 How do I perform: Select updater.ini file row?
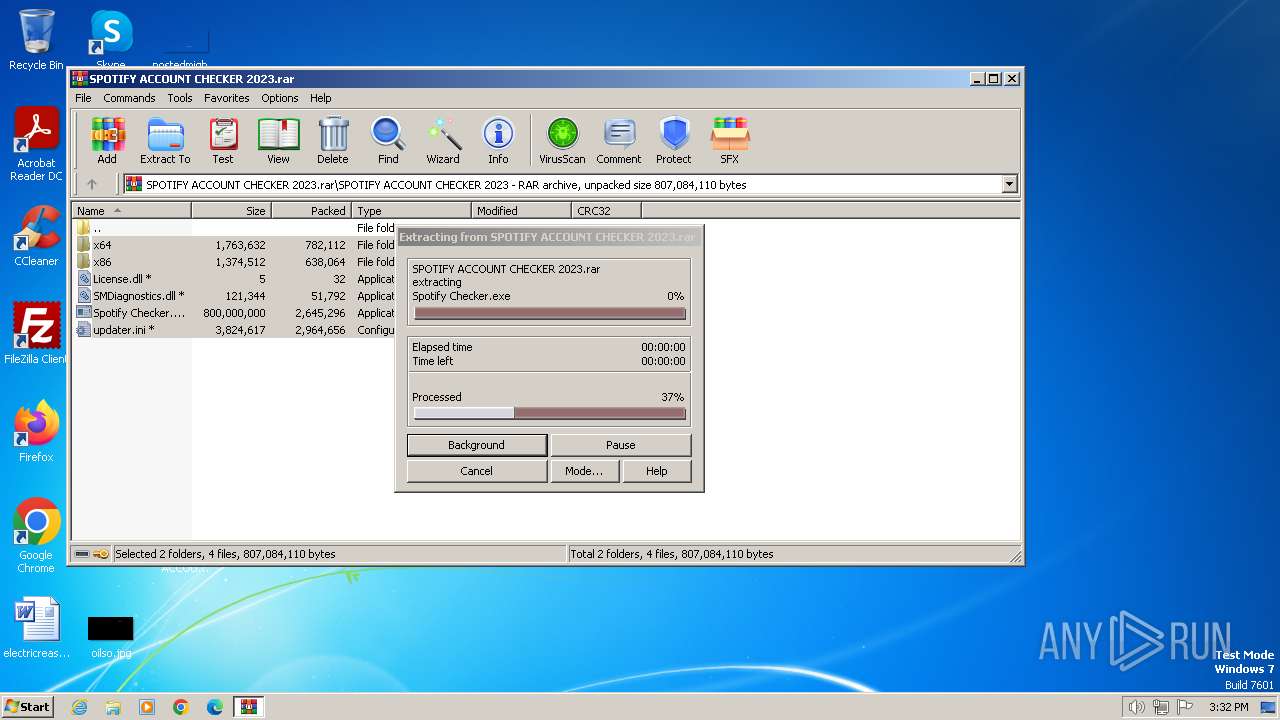point(235,330)
